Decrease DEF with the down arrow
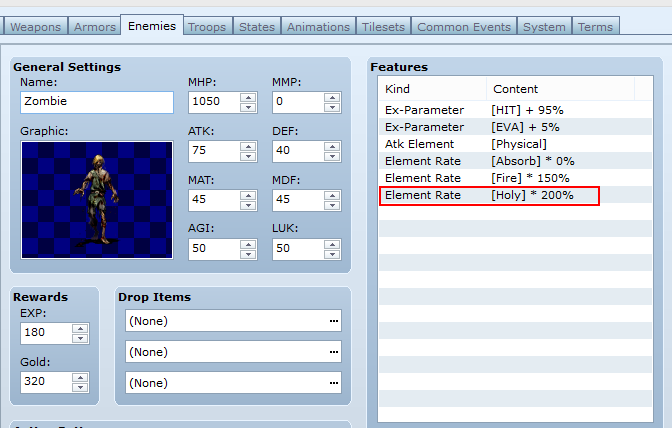This screenshot has width=672, height=428. point(332,156)
